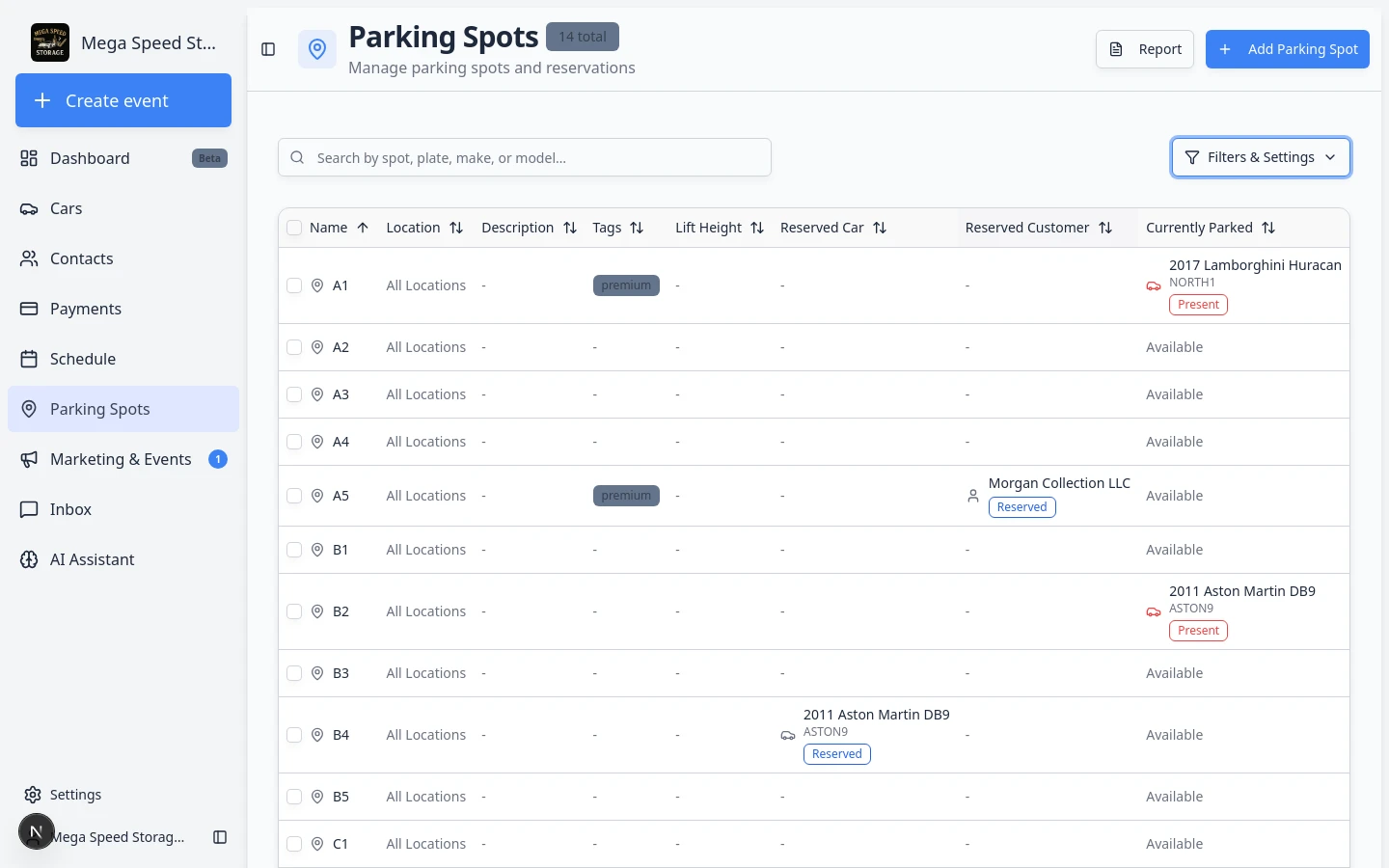Click Present badge under NORTH1
Viewport: 1389px width, 868px height.
pos(1198,305)
